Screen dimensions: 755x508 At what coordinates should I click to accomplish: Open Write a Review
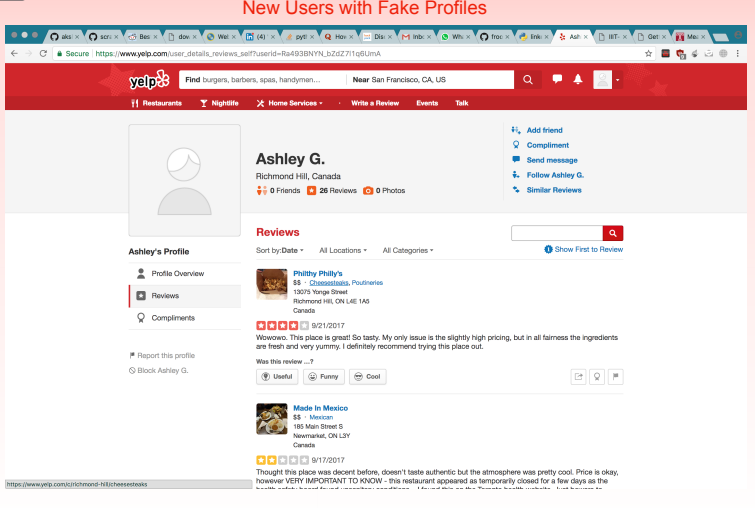(x=375, y=103)
